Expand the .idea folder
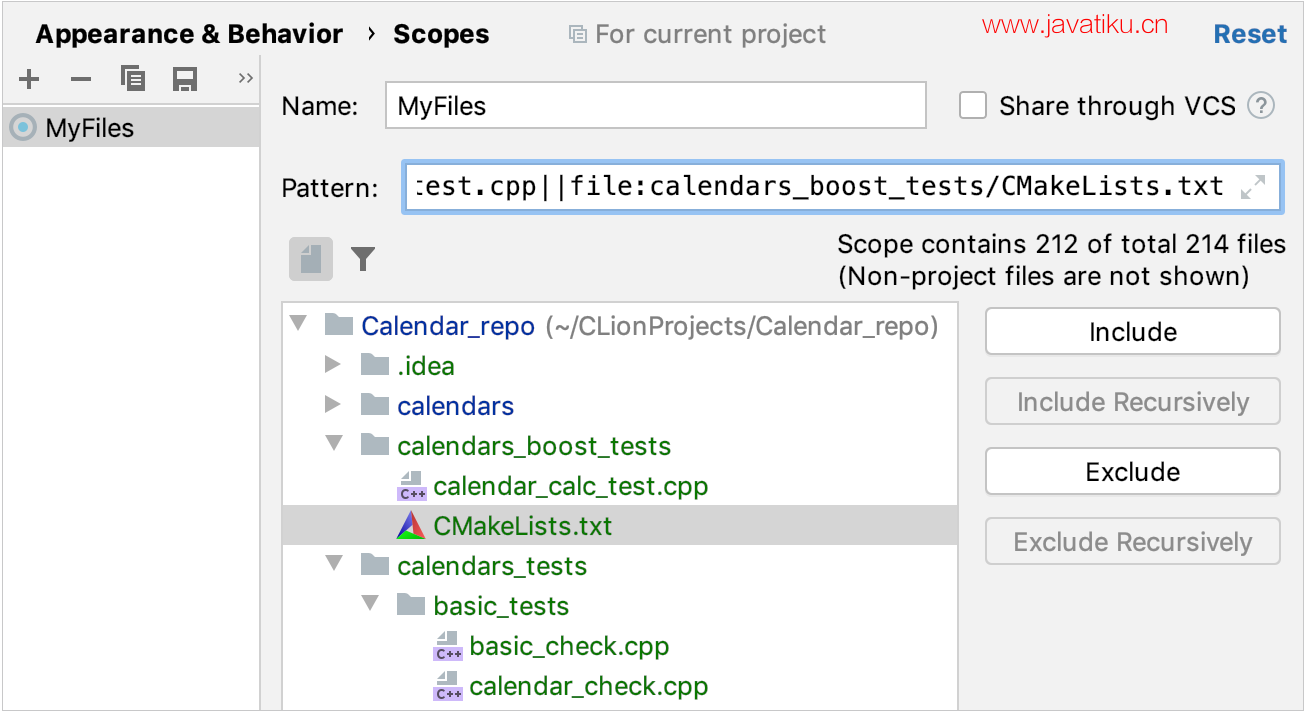 click(333, 365)
